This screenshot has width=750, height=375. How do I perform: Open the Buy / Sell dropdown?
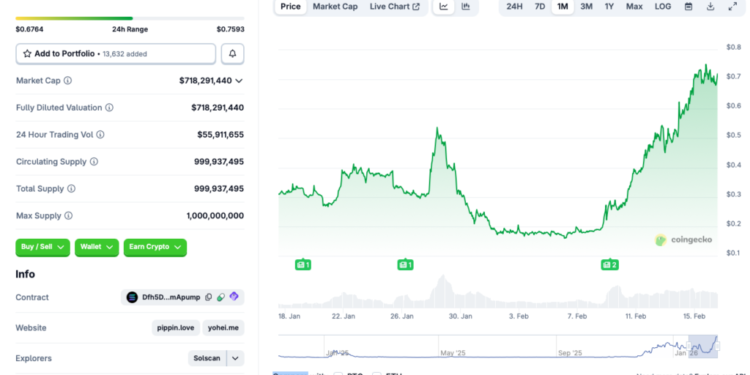pyautogui.click(x=43, y=247)
